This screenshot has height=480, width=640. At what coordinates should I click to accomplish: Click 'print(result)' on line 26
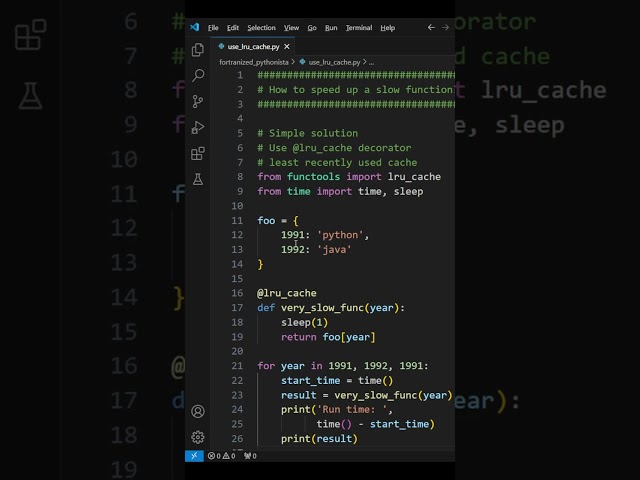[319, 439]
